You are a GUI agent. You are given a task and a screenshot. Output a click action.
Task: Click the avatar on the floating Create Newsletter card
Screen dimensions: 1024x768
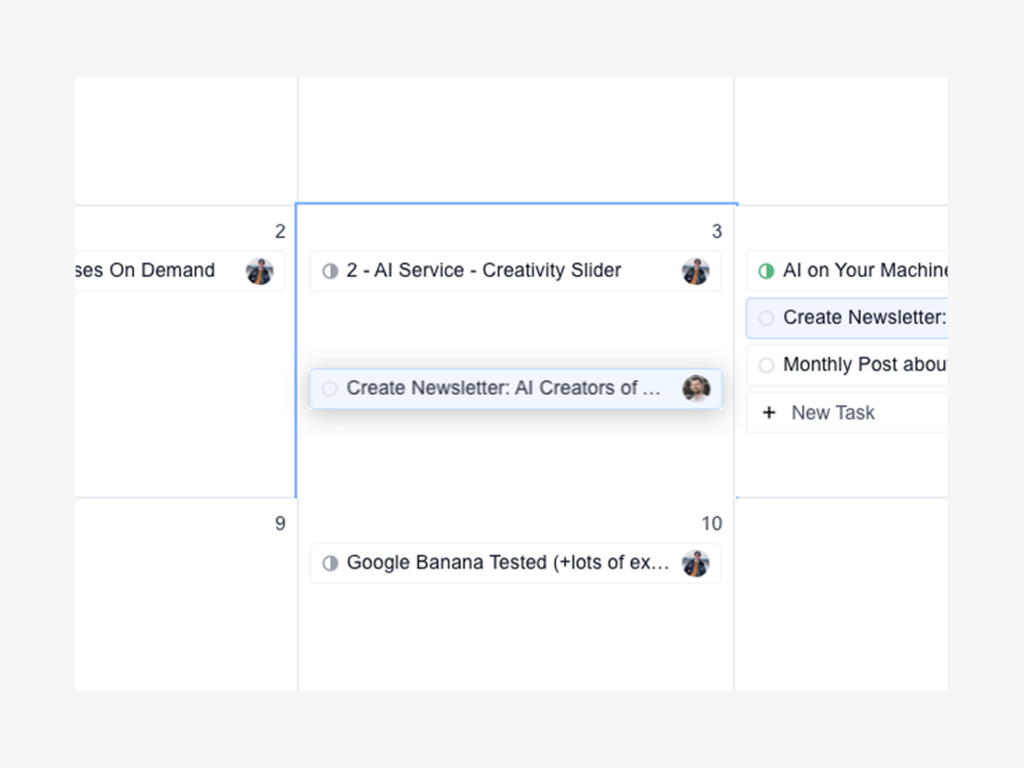696,388
